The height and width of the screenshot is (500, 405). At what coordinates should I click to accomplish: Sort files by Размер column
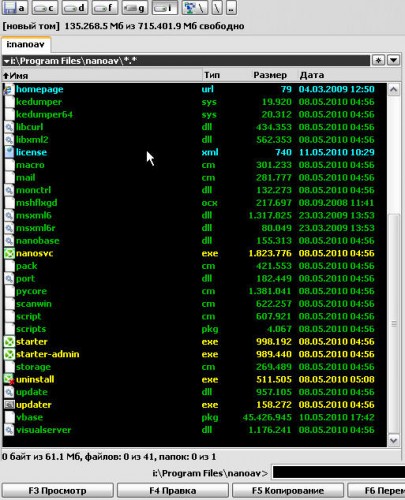tap(269, 75)
